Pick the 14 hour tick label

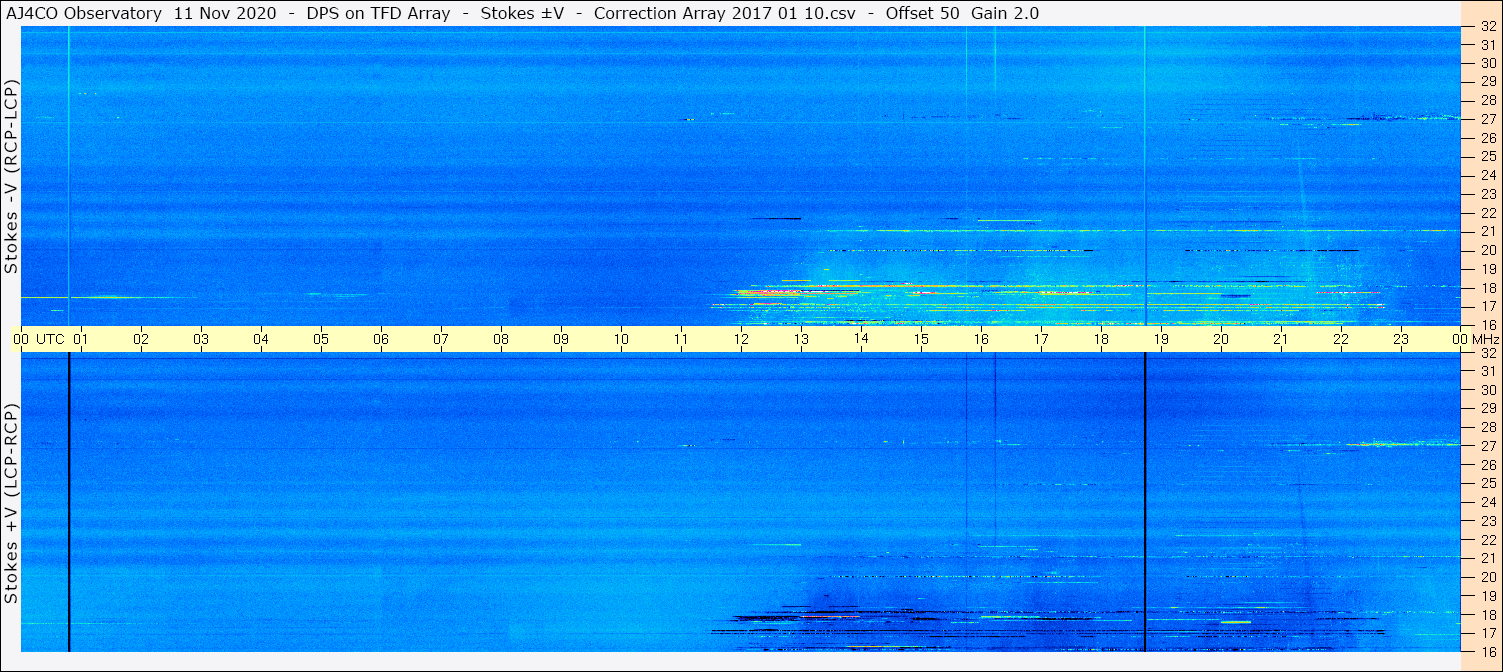point(861,339)
